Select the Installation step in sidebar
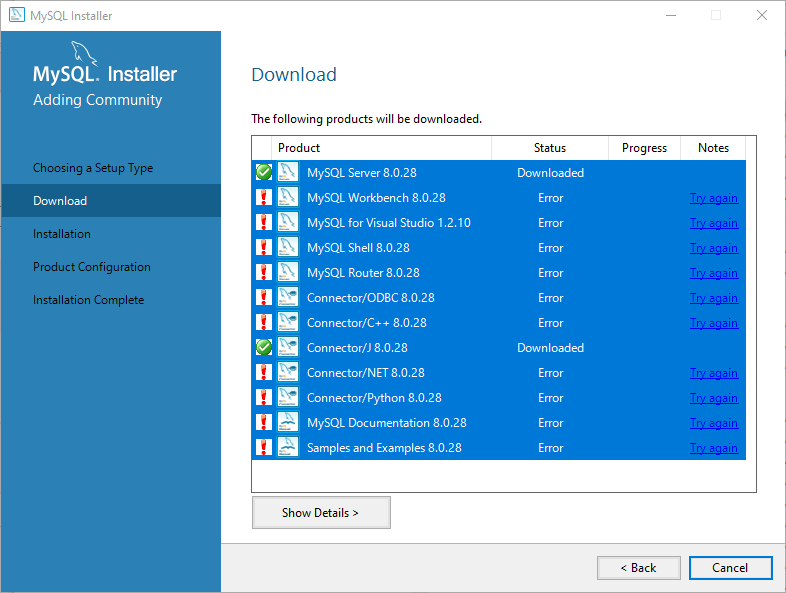The height and width of the screenshot is (593, 786). 62,234
